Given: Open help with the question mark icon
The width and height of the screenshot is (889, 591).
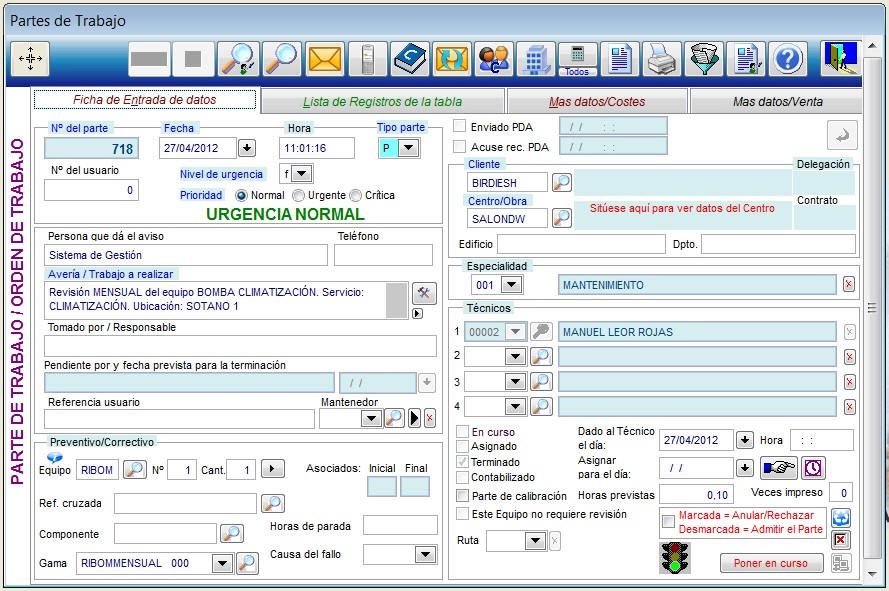Looking at the screenshot, I should point(788,58).
